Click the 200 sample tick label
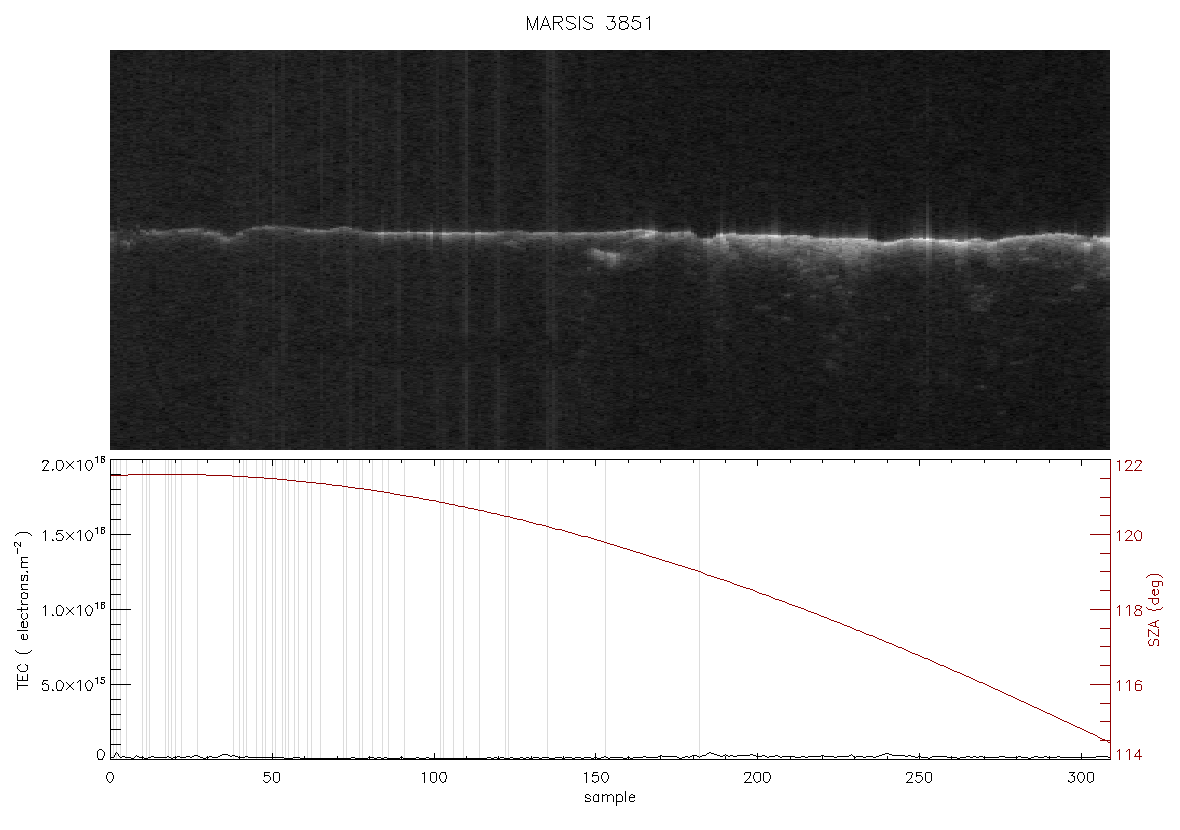 click(x=757, y=777)
